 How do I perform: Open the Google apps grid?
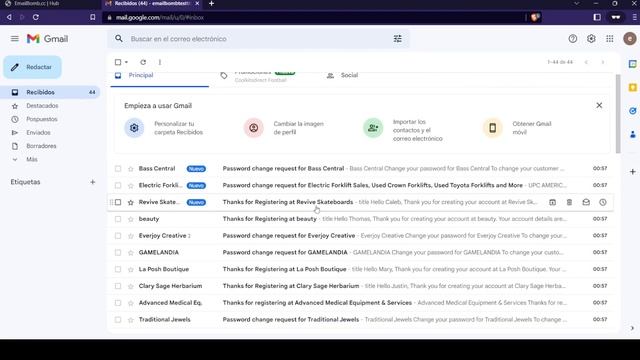609,39
